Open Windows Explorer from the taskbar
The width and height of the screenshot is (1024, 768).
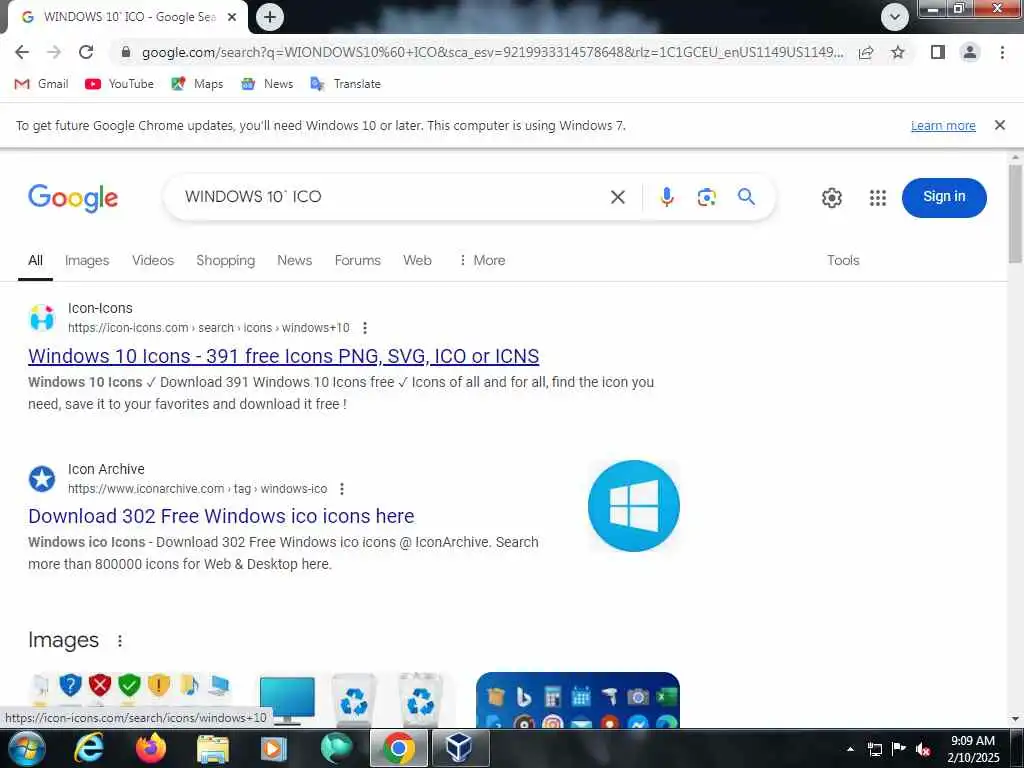(213, 748)
